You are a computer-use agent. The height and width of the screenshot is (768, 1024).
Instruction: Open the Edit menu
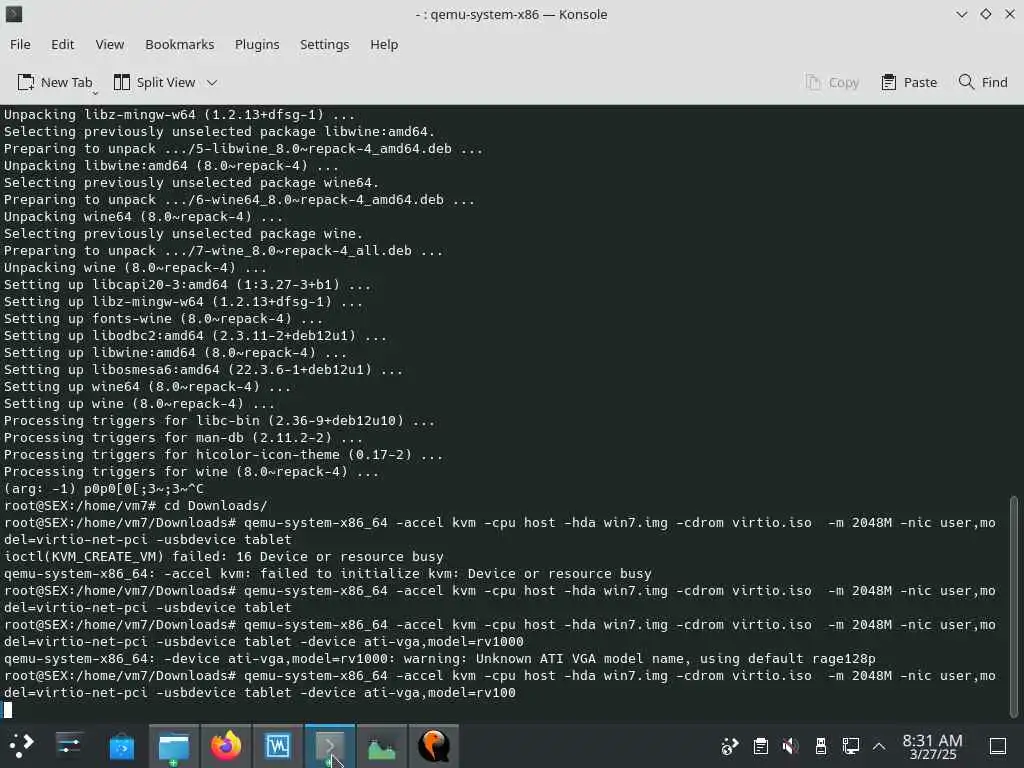coord(63,44)
